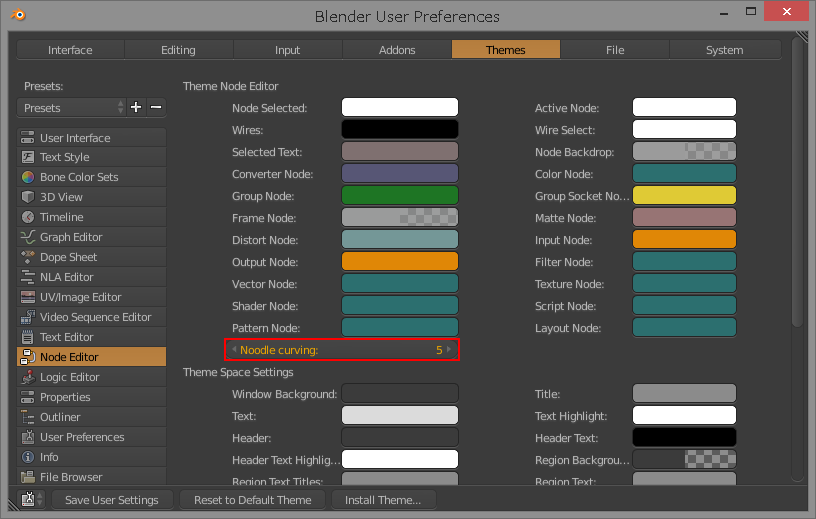Click the Info icon
This screenshot has width=816, height=519.
tap(28, 457)
